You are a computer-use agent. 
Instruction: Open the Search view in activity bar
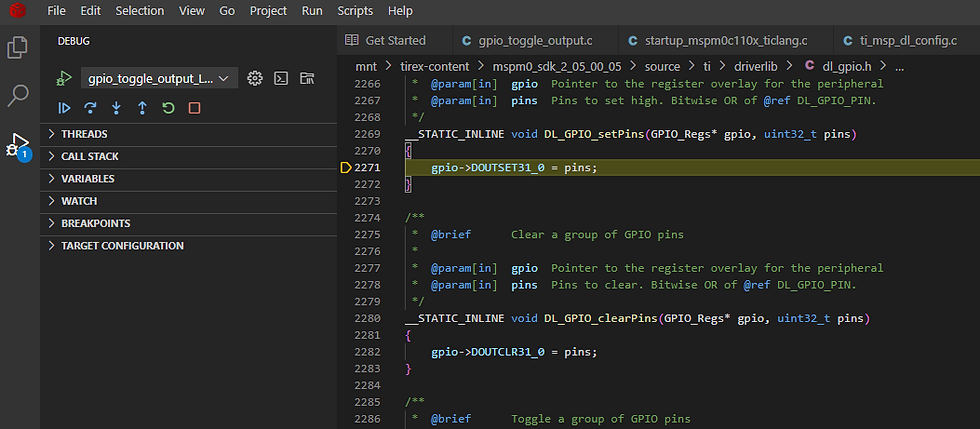(x=18, y=96)
